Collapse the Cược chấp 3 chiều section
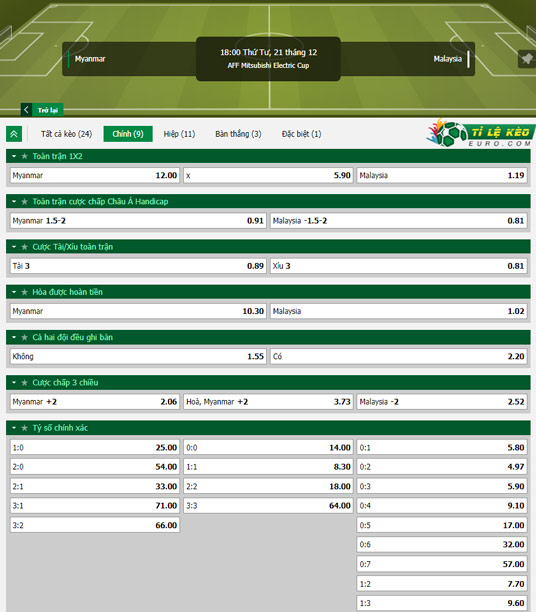 [x=14, y=382]
